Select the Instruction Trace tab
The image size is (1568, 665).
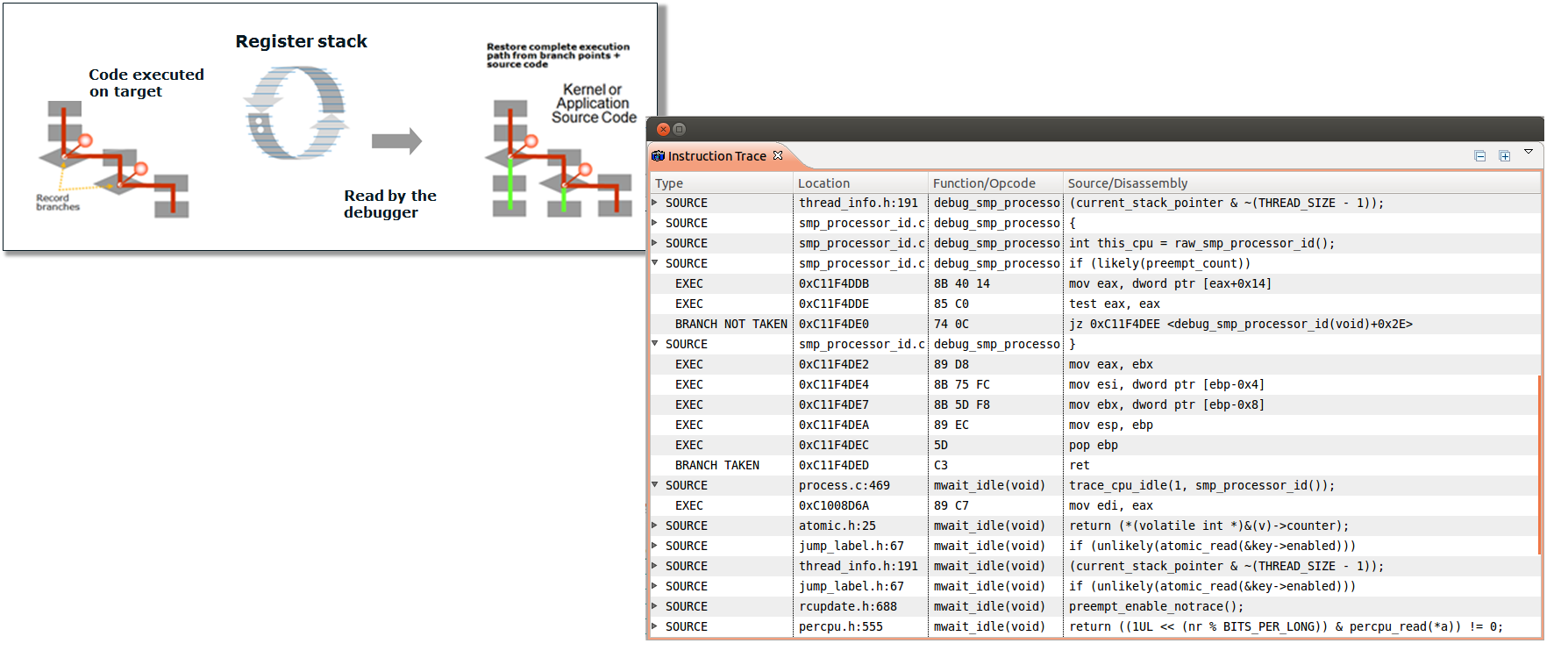click(716, 156)
